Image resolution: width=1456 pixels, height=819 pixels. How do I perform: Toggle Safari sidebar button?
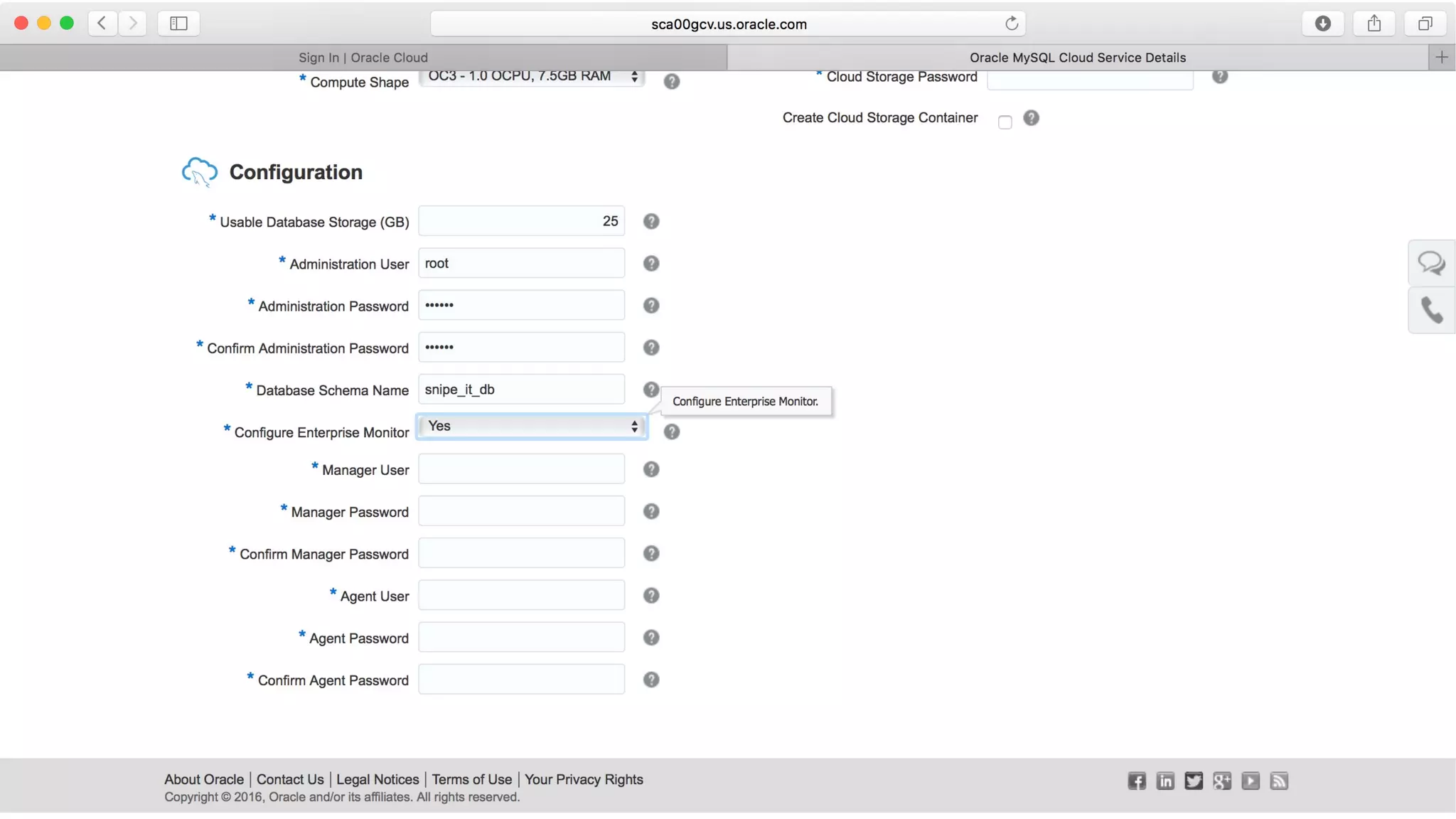tap(178, 23)
